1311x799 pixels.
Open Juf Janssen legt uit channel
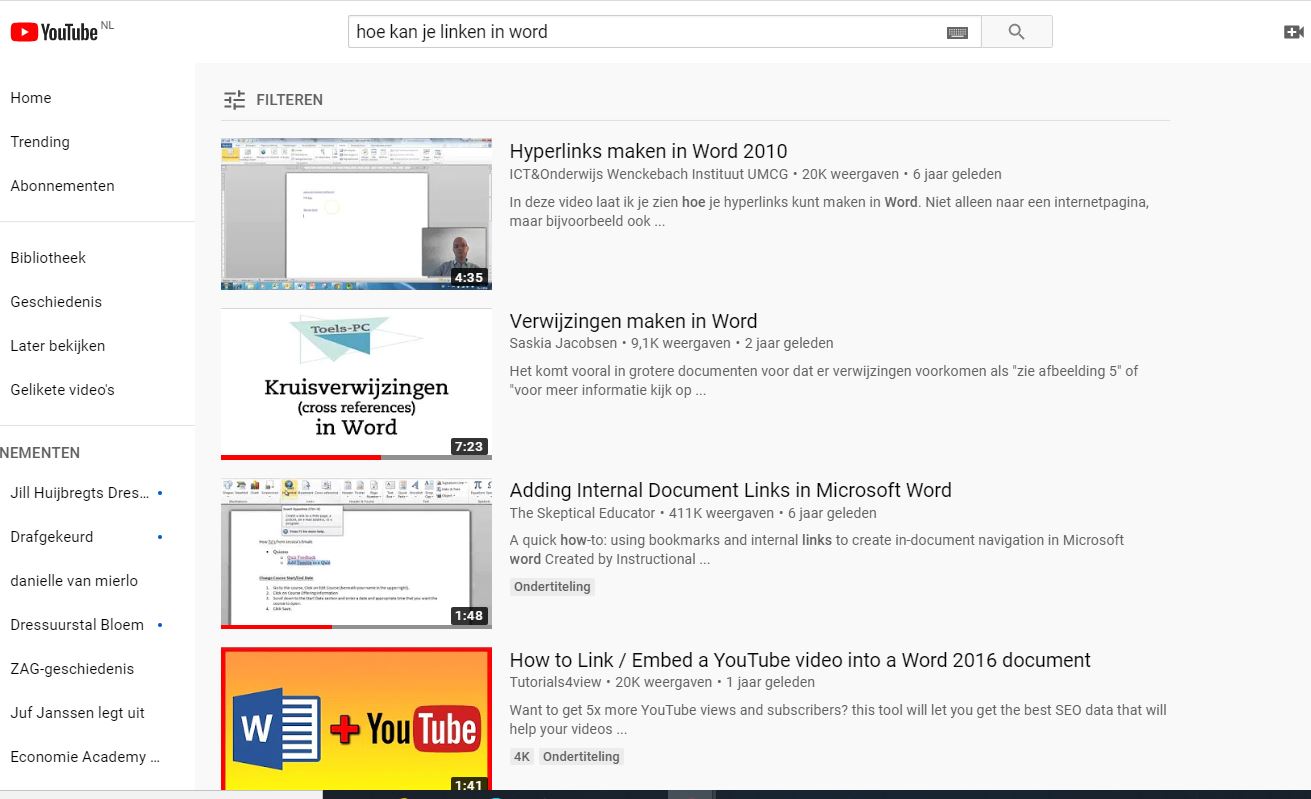(77, 713)
